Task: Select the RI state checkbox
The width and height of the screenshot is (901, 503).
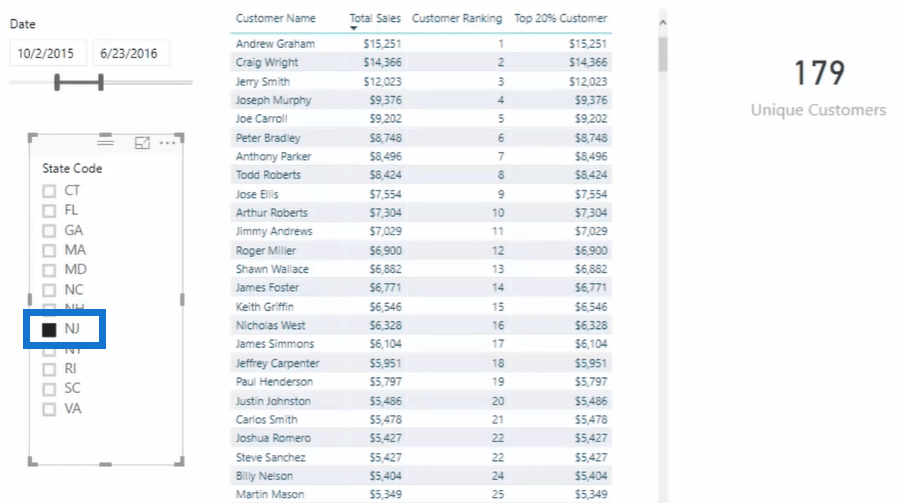Action: (x=49, y=369)
